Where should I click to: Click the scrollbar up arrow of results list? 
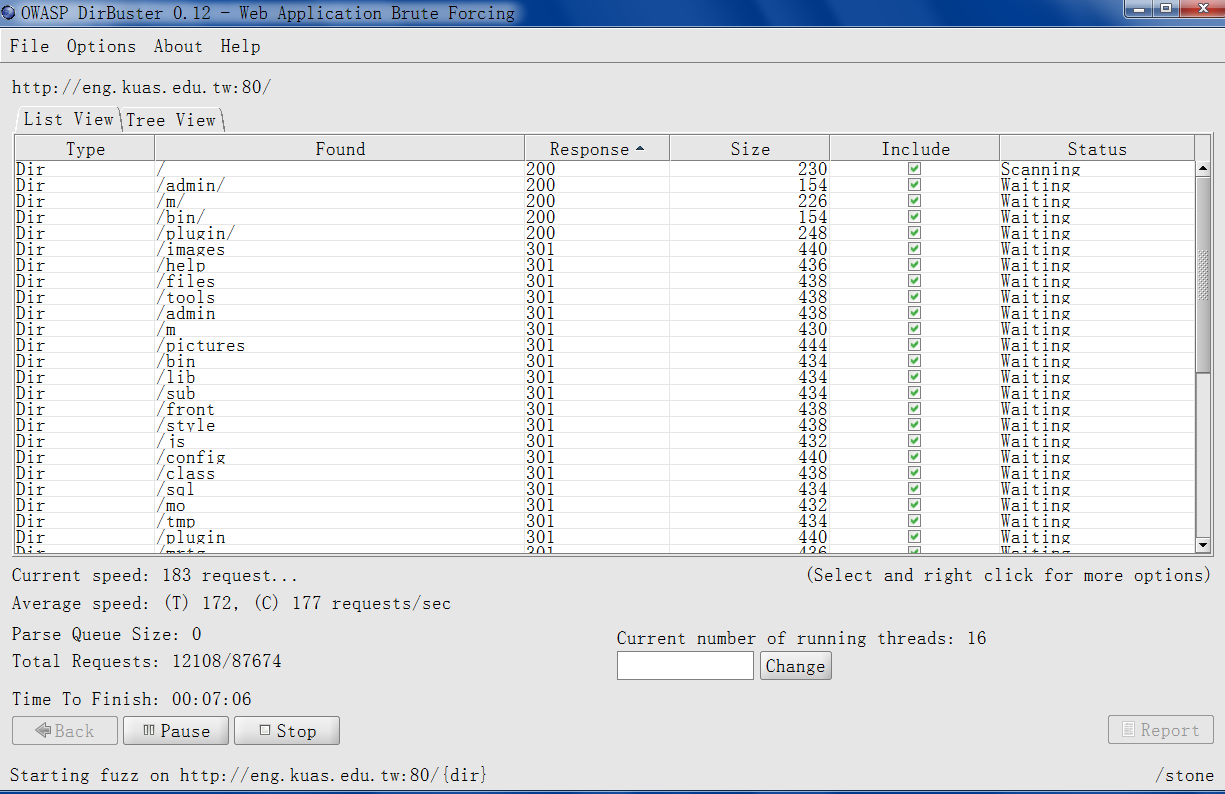pyautogui.click(x=1203, y=169)
